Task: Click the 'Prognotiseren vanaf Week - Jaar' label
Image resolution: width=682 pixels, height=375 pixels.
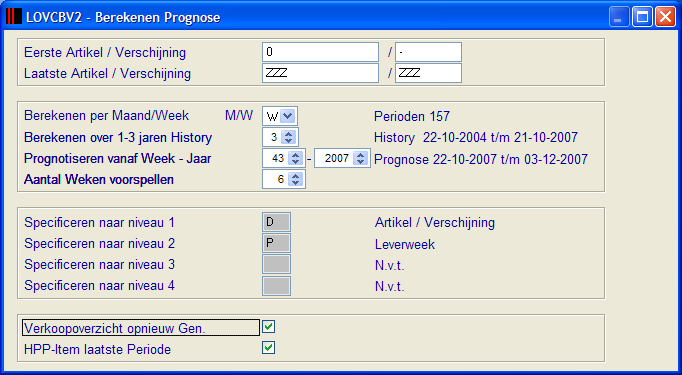Action: pyautogui.click(x=117, y=158)
